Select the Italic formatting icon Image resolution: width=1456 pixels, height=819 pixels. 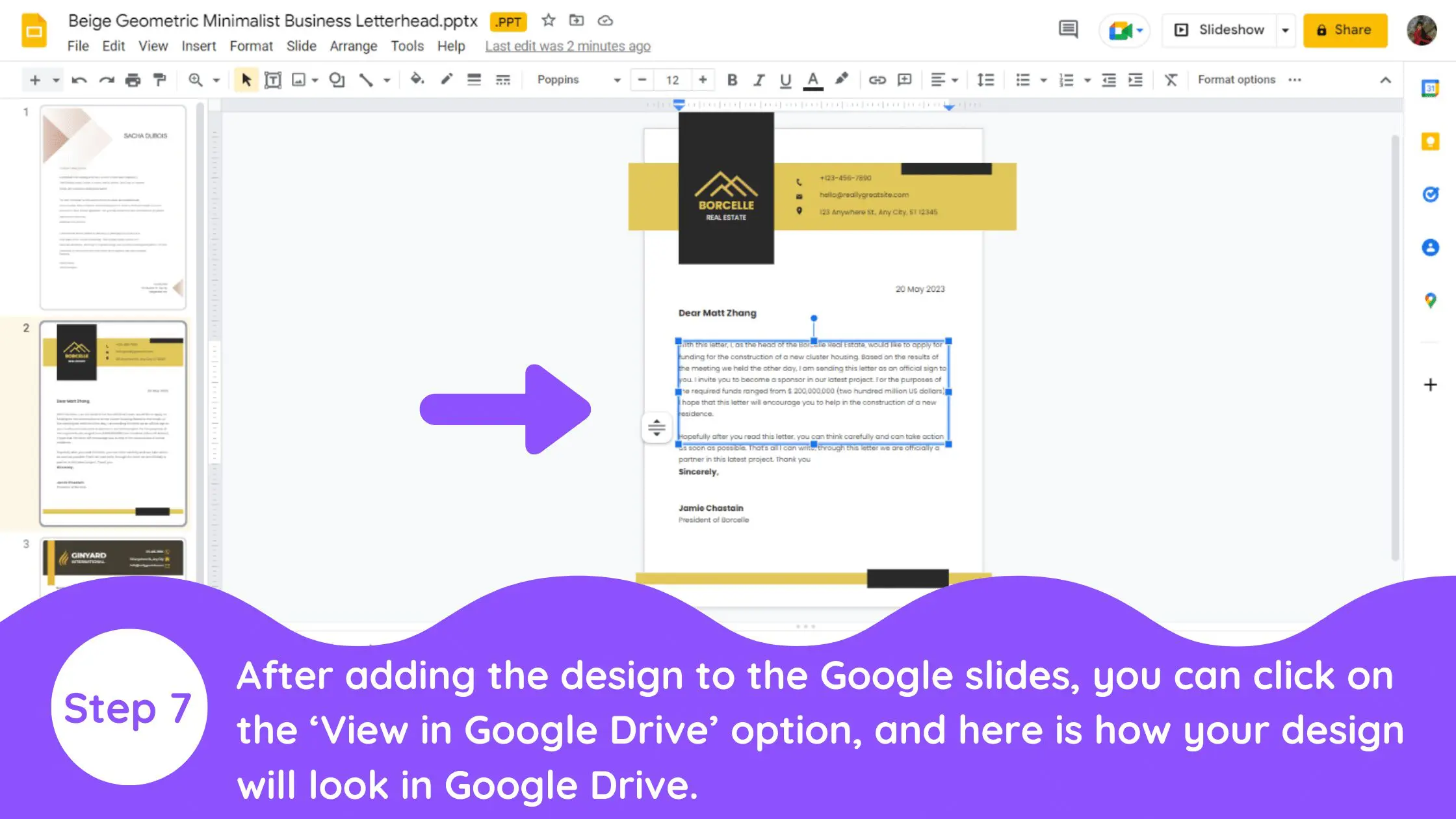758,79
